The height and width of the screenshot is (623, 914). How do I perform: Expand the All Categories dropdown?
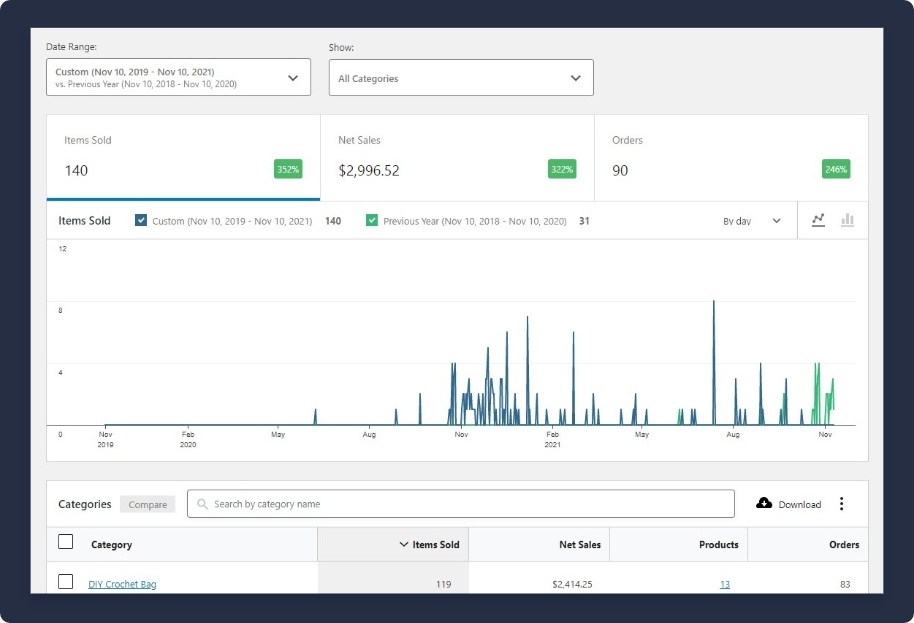[461, 78]
